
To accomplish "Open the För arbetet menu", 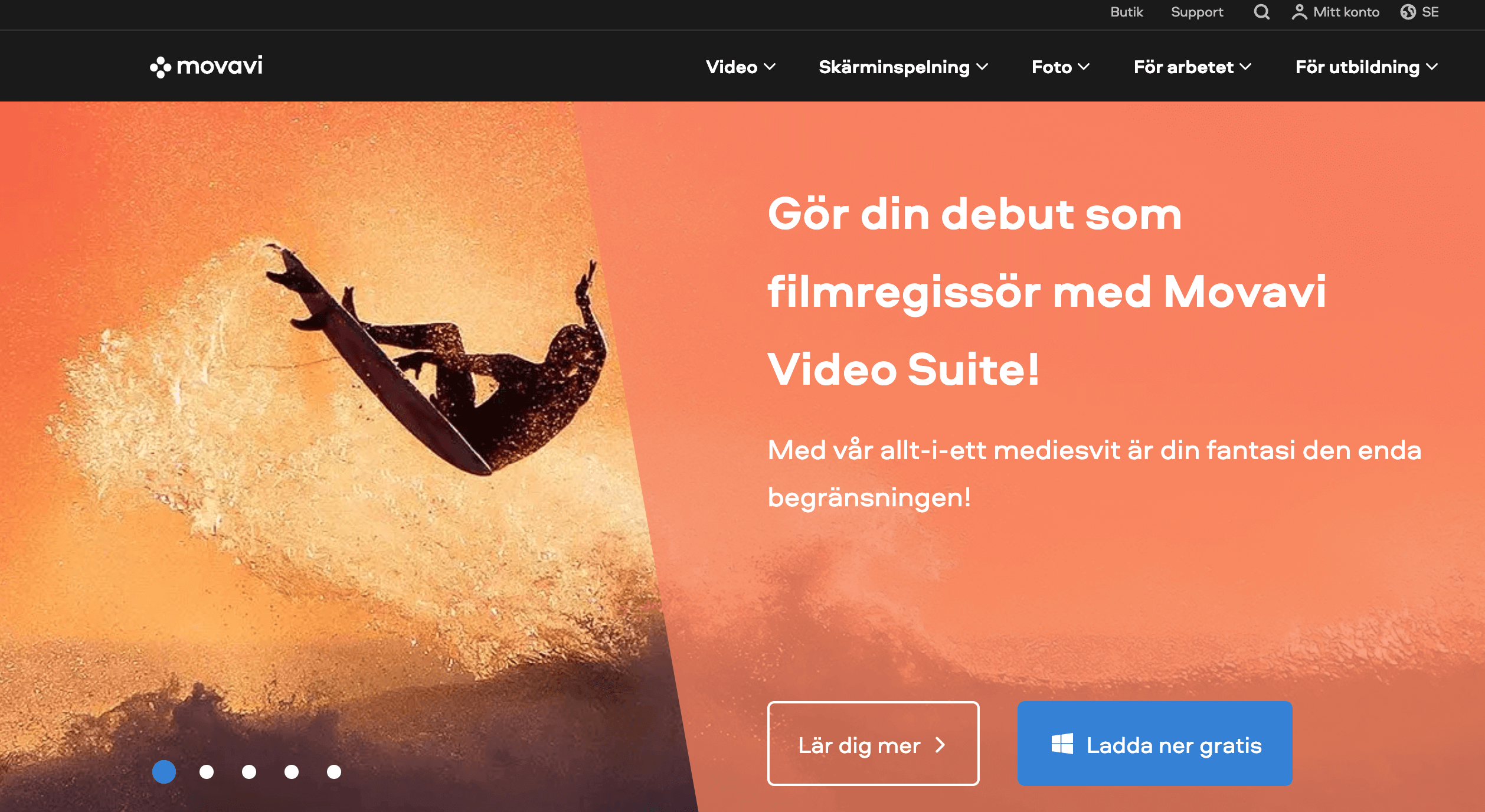I will tap(1192, 67).
